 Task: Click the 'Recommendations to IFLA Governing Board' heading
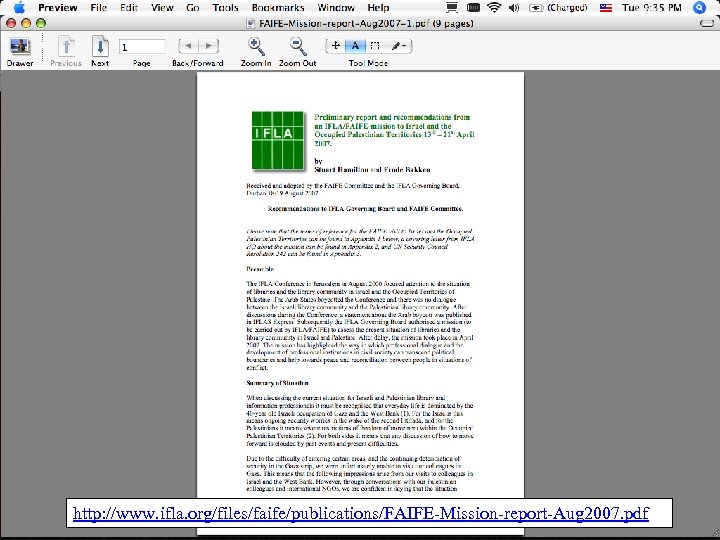coord(366,209)
